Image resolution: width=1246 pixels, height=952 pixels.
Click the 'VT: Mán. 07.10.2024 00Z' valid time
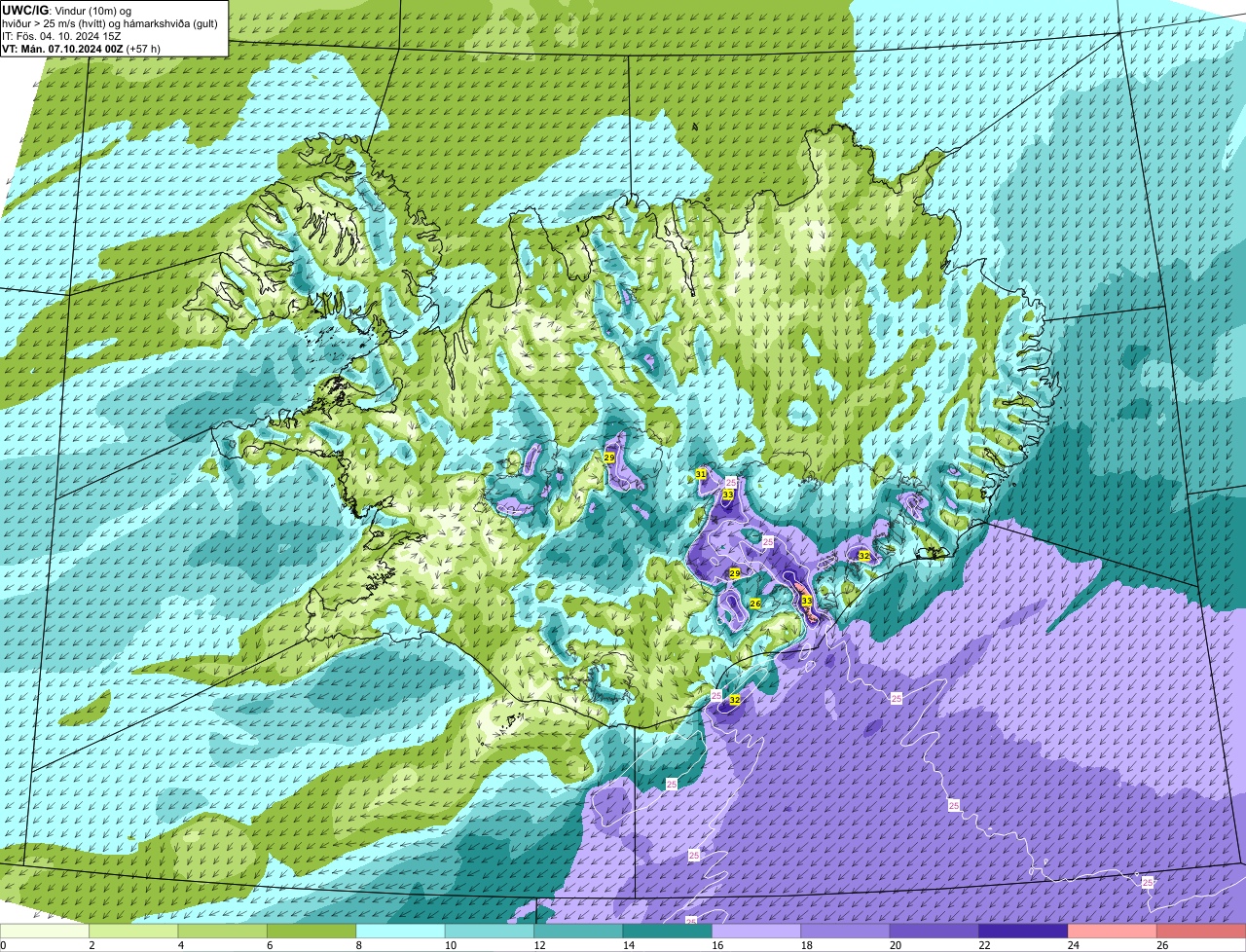63,49
